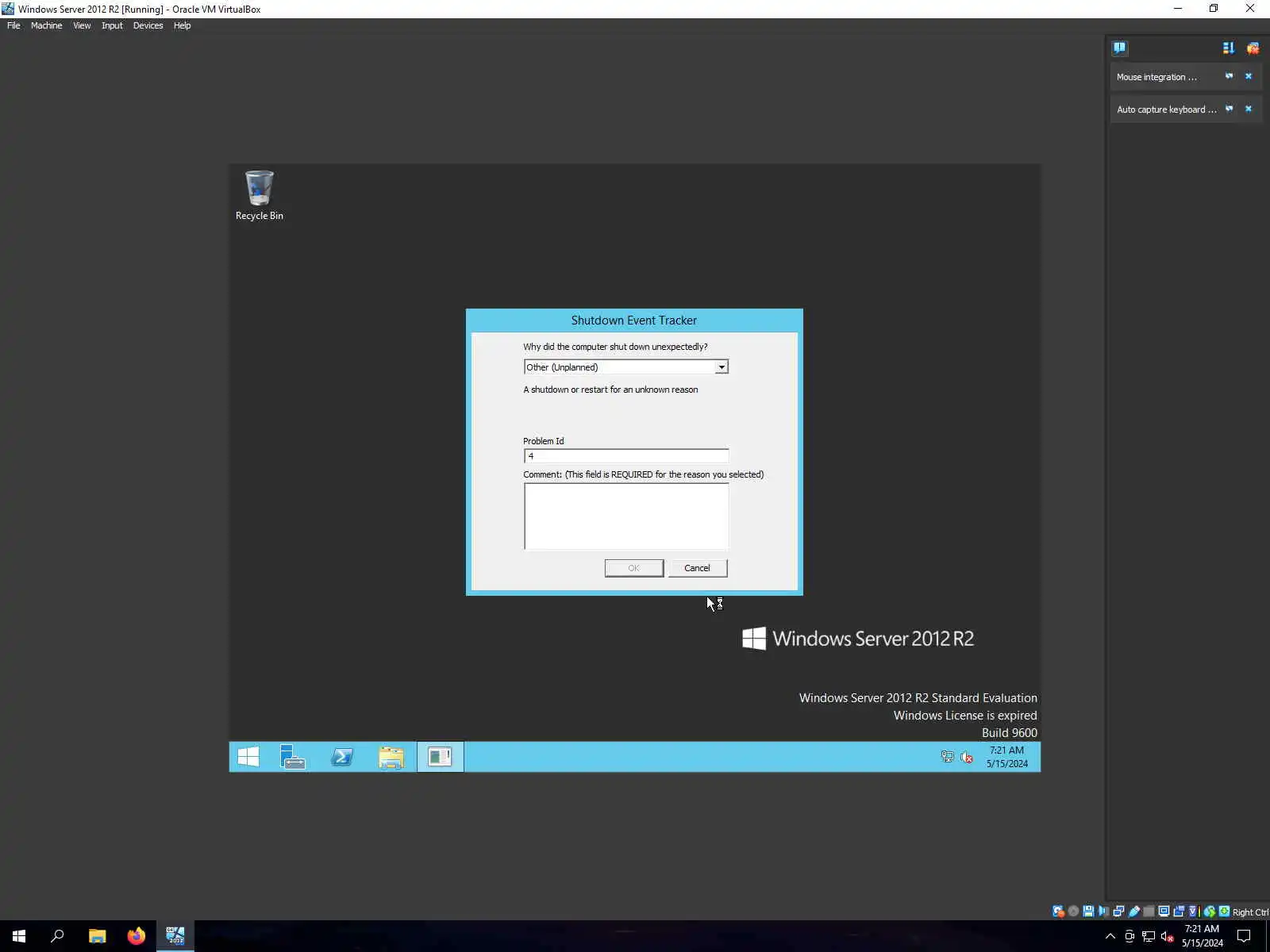The width and height of the screenshot is (1270, 952).
Task: Open details for Auto capture keyboard notification
Action: pyautogui.click(x=1229, y=109)
